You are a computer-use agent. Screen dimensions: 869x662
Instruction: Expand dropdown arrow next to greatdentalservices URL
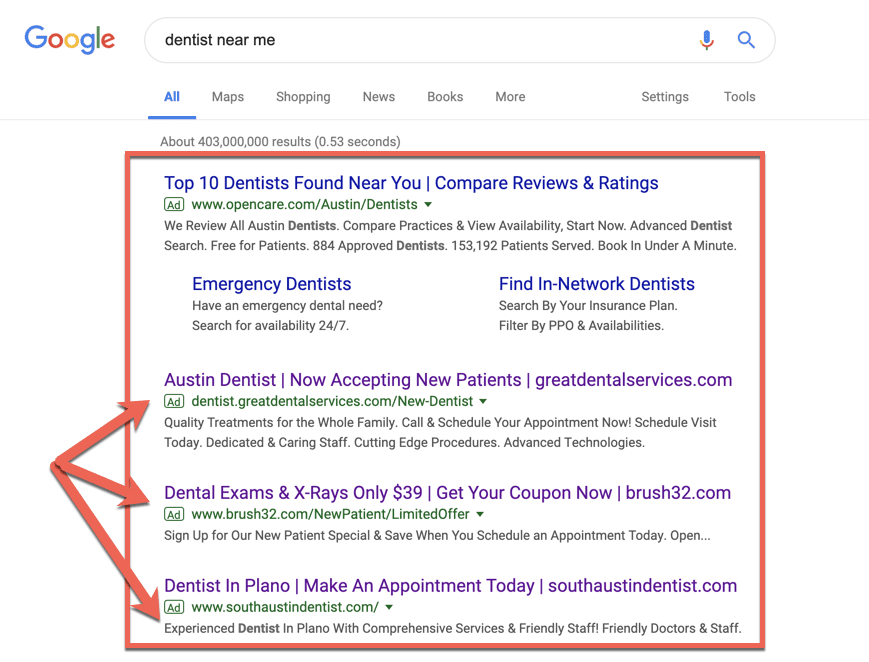[483, 401]
